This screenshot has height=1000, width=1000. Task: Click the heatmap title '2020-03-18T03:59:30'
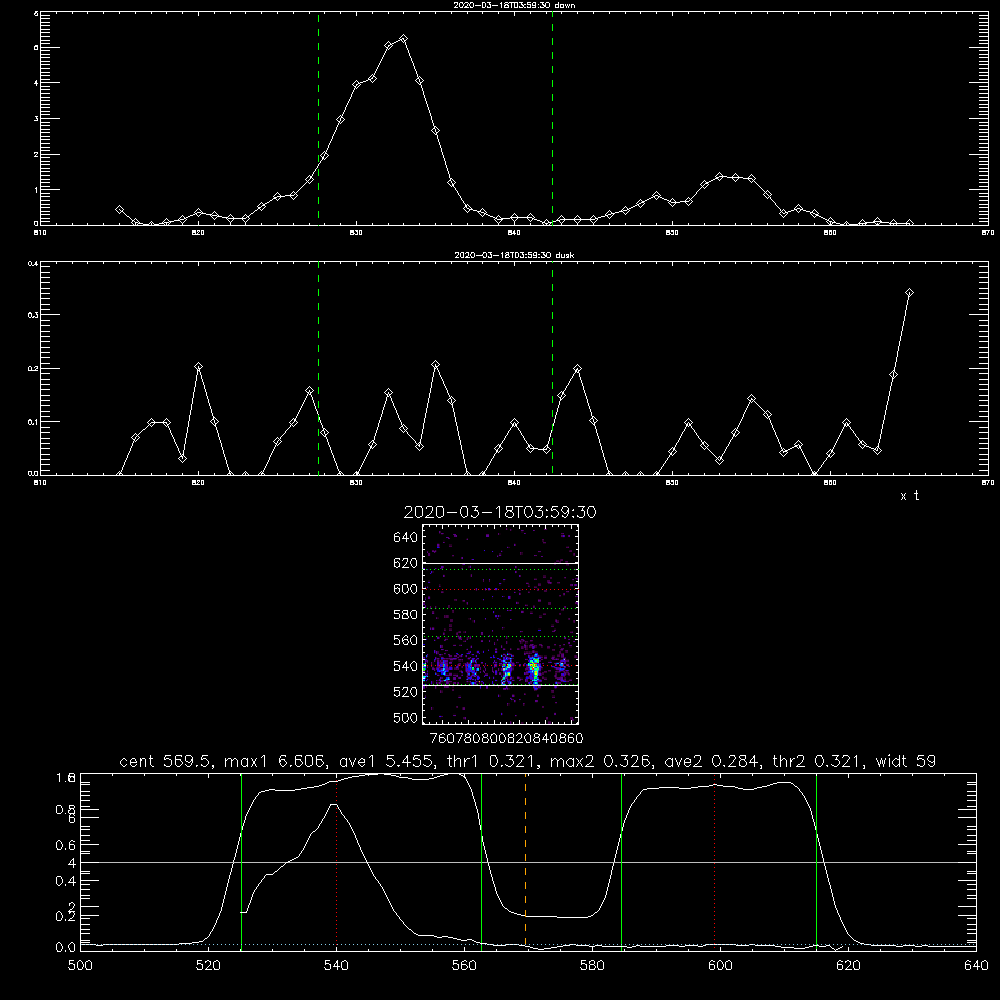point(500,512)
